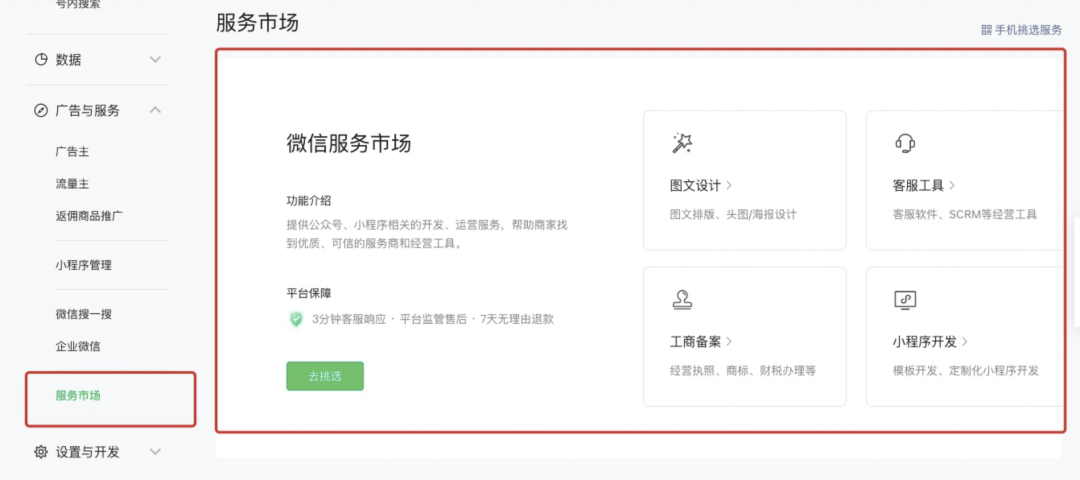Click the 设置与开发 sidebar label
This screenshot has width=1080, height=480.
point(87,452)
